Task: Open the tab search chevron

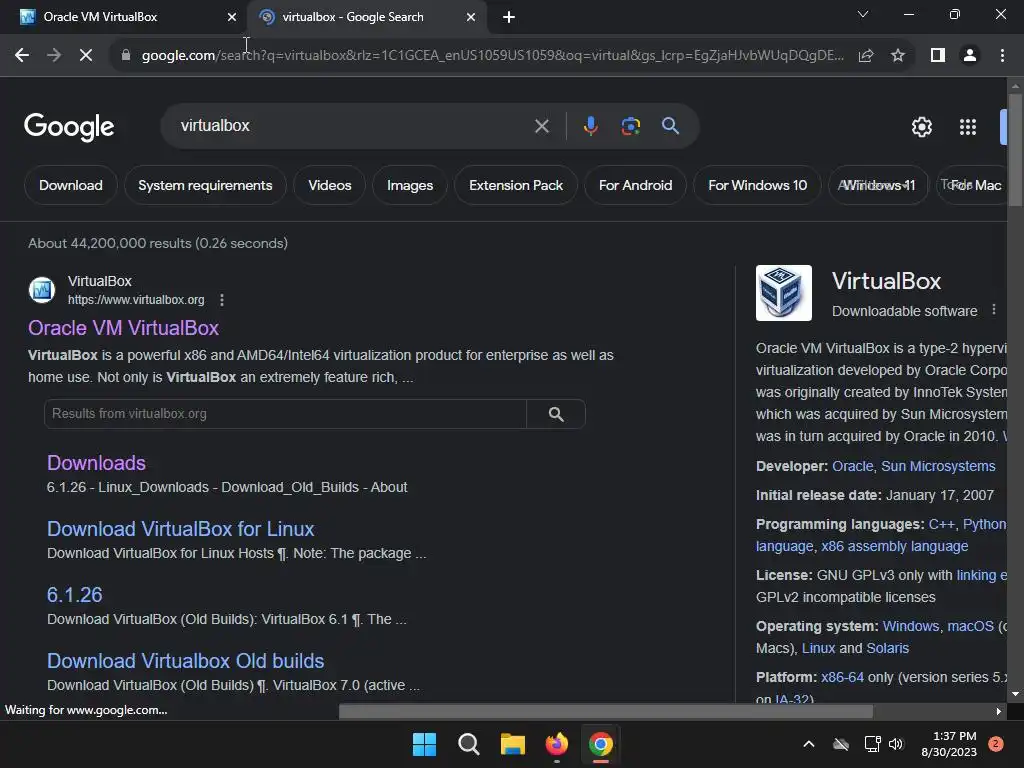Action: (863, 14)
